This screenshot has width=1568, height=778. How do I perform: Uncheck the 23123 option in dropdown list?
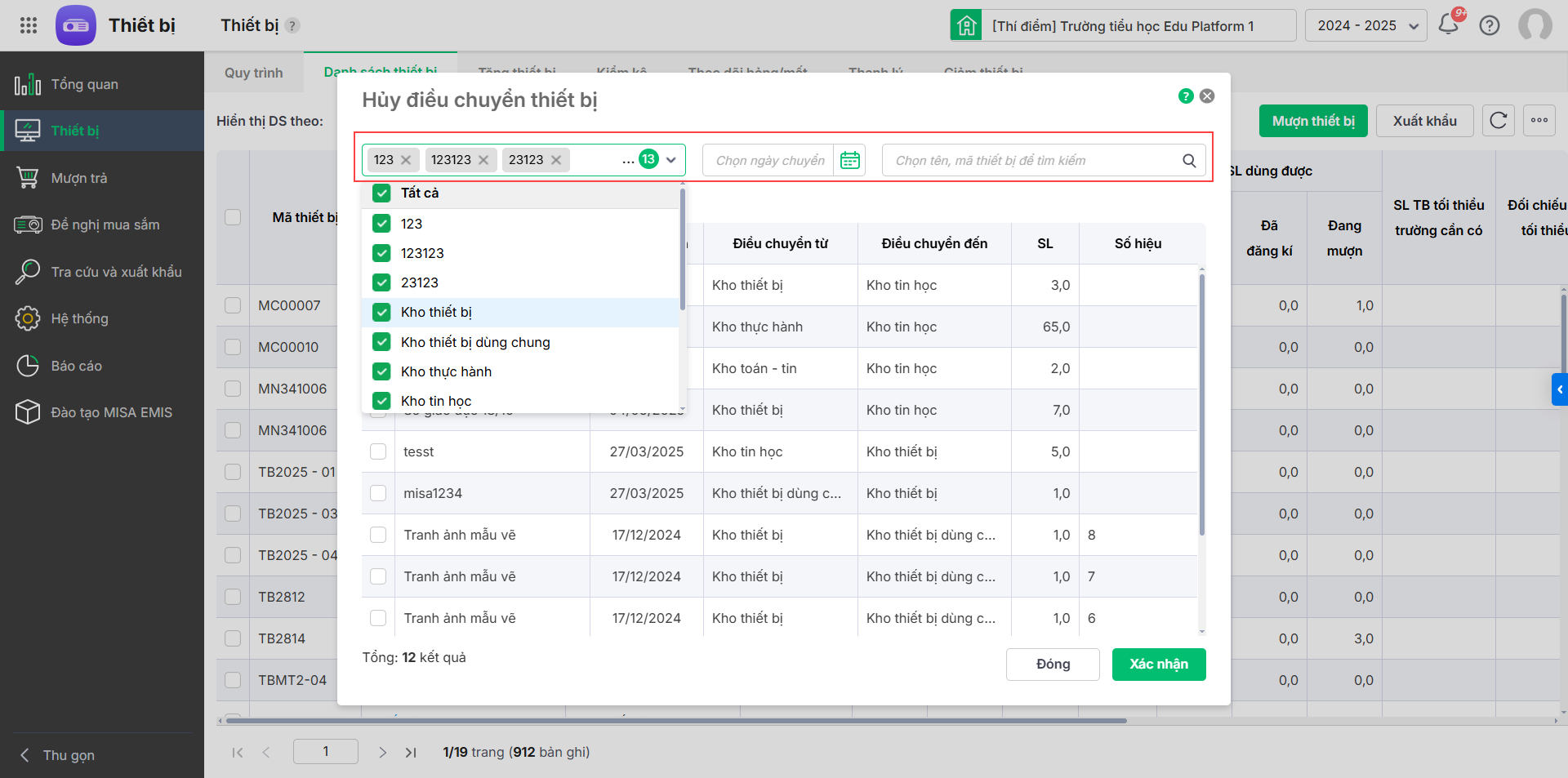pos(381,282)
